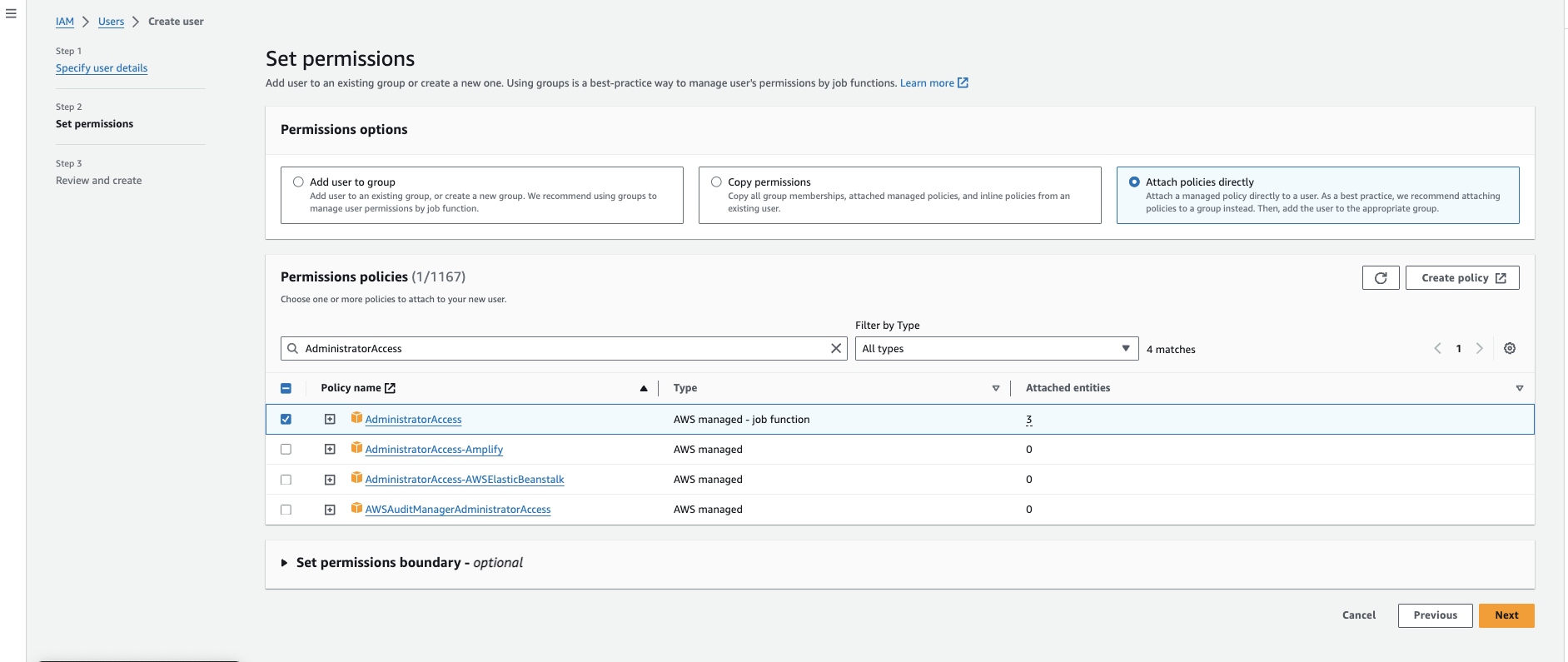This screenshot has width=1568, height=662.
Task: Open the AdministratorAccess-Amplify policy link
Action: pos(434,450)
